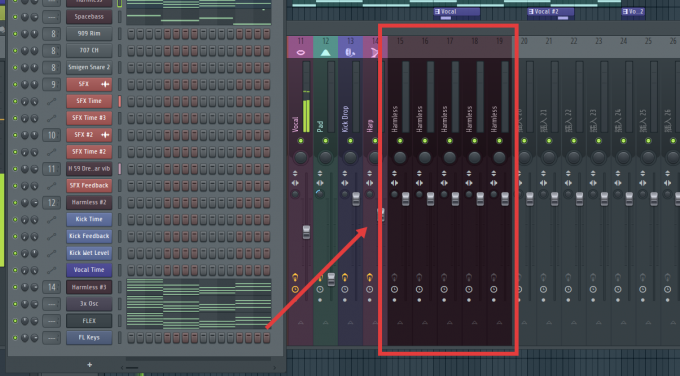Click link icon beside SFX Time channel
The width and height of the screenshot is (680, 376).
[51, 101]
